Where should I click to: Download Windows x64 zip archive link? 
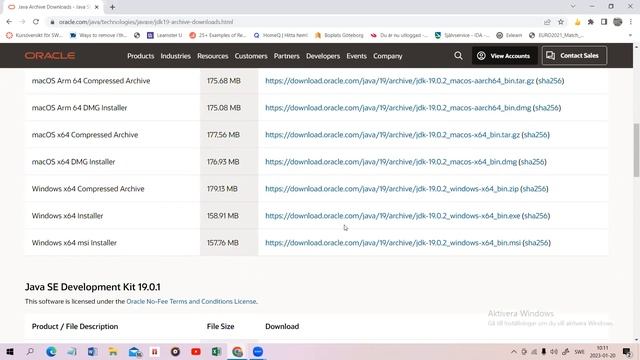pyautogui.click(x=392, y=189)
